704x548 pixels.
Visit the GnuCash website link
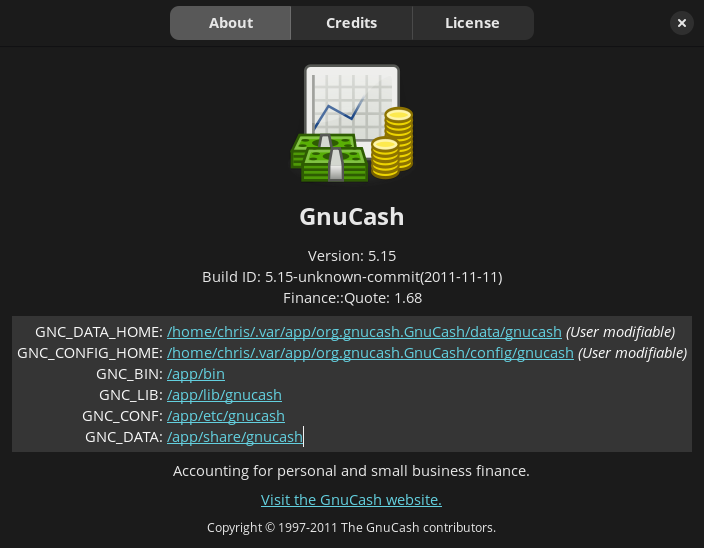click(351, 499)
